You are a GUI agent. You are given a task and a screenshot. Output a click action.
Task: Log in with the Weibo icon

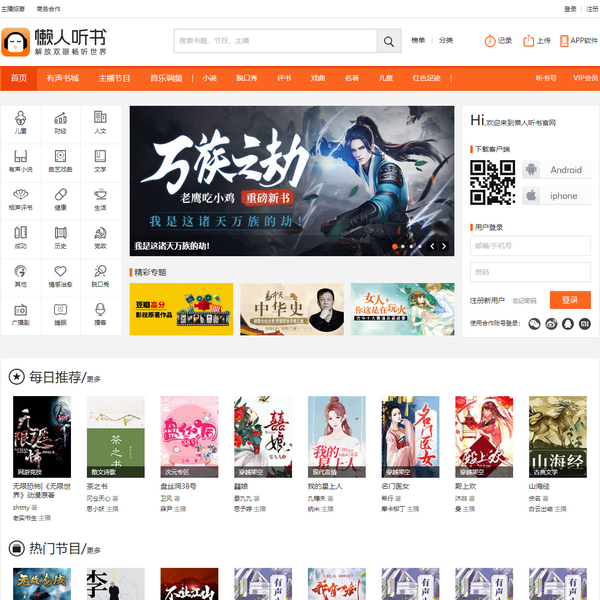pyautogui.click(x=550, y=323)
